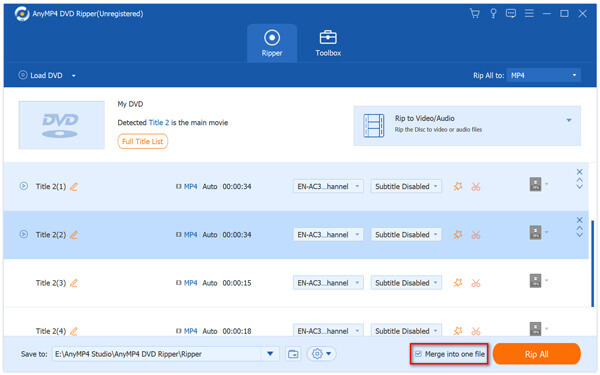Image resolution: width=600 pixels, height=375 pixels.
Task: Click the Rip All button
Action: coord(536,354)
